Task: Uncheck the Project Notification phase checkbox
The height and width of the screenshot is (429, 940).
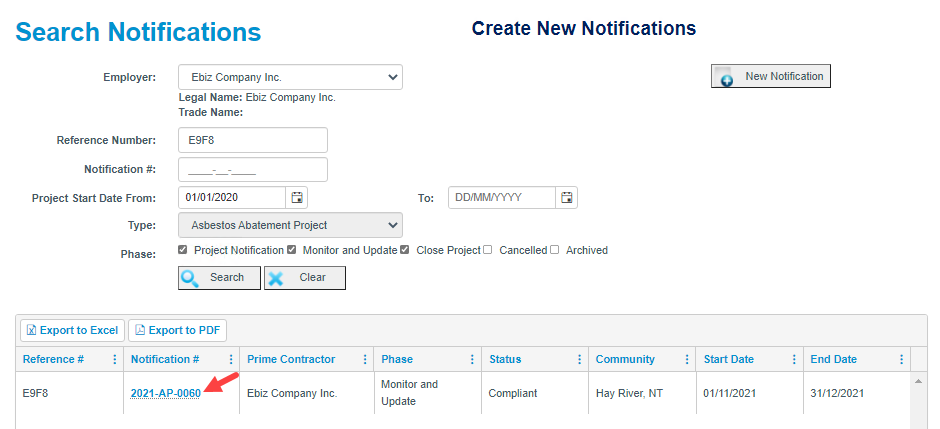Action: coord(183,250)
